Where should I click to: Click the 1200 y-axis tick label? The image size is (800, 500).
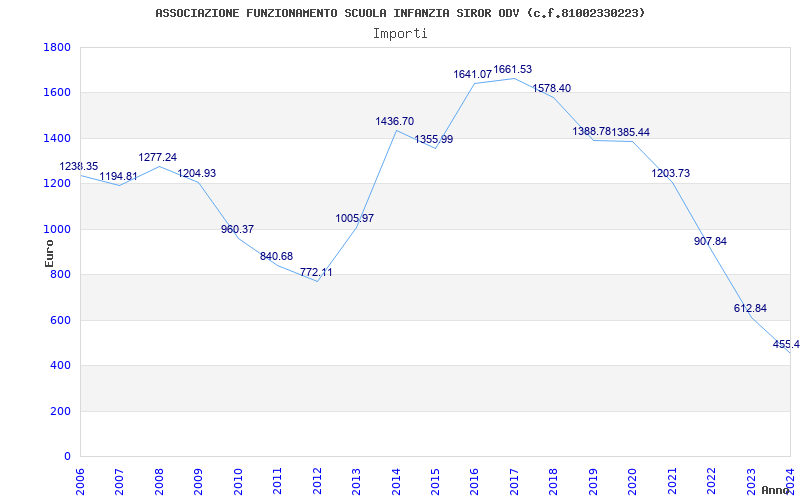tap(57, 184)
